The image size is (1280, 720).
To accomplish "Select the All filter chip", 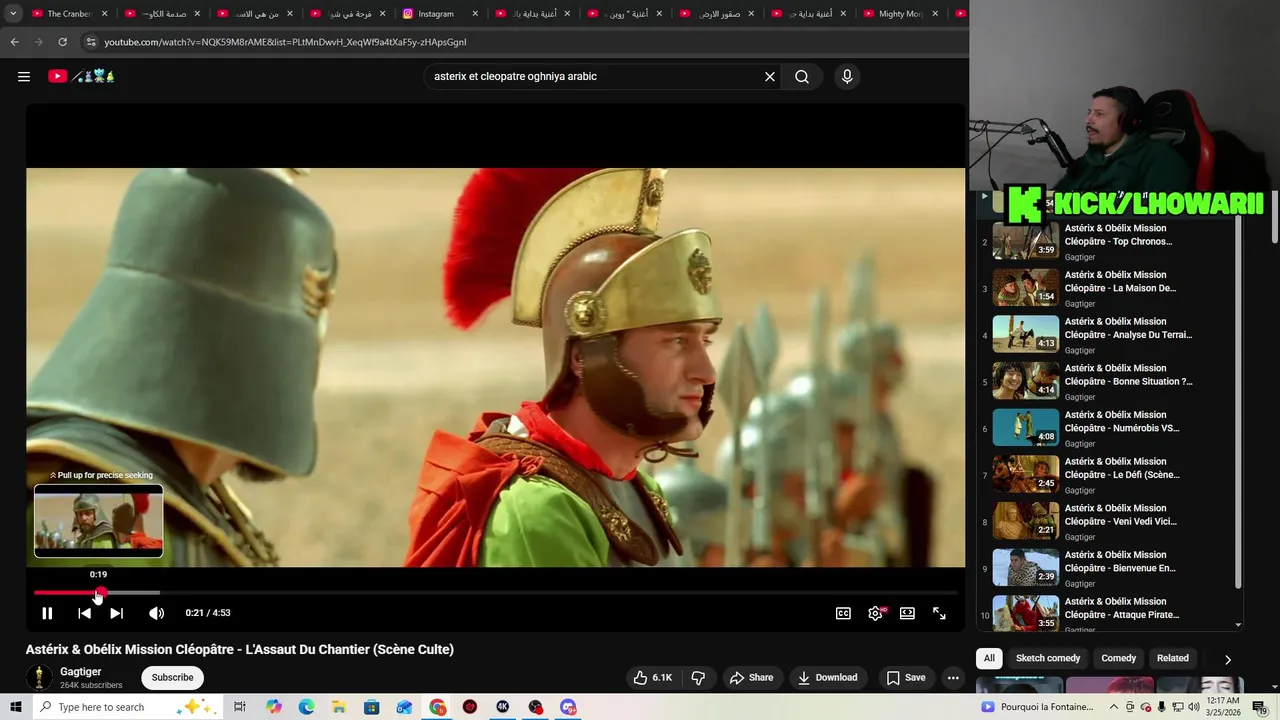I will (x=989, y=658).
